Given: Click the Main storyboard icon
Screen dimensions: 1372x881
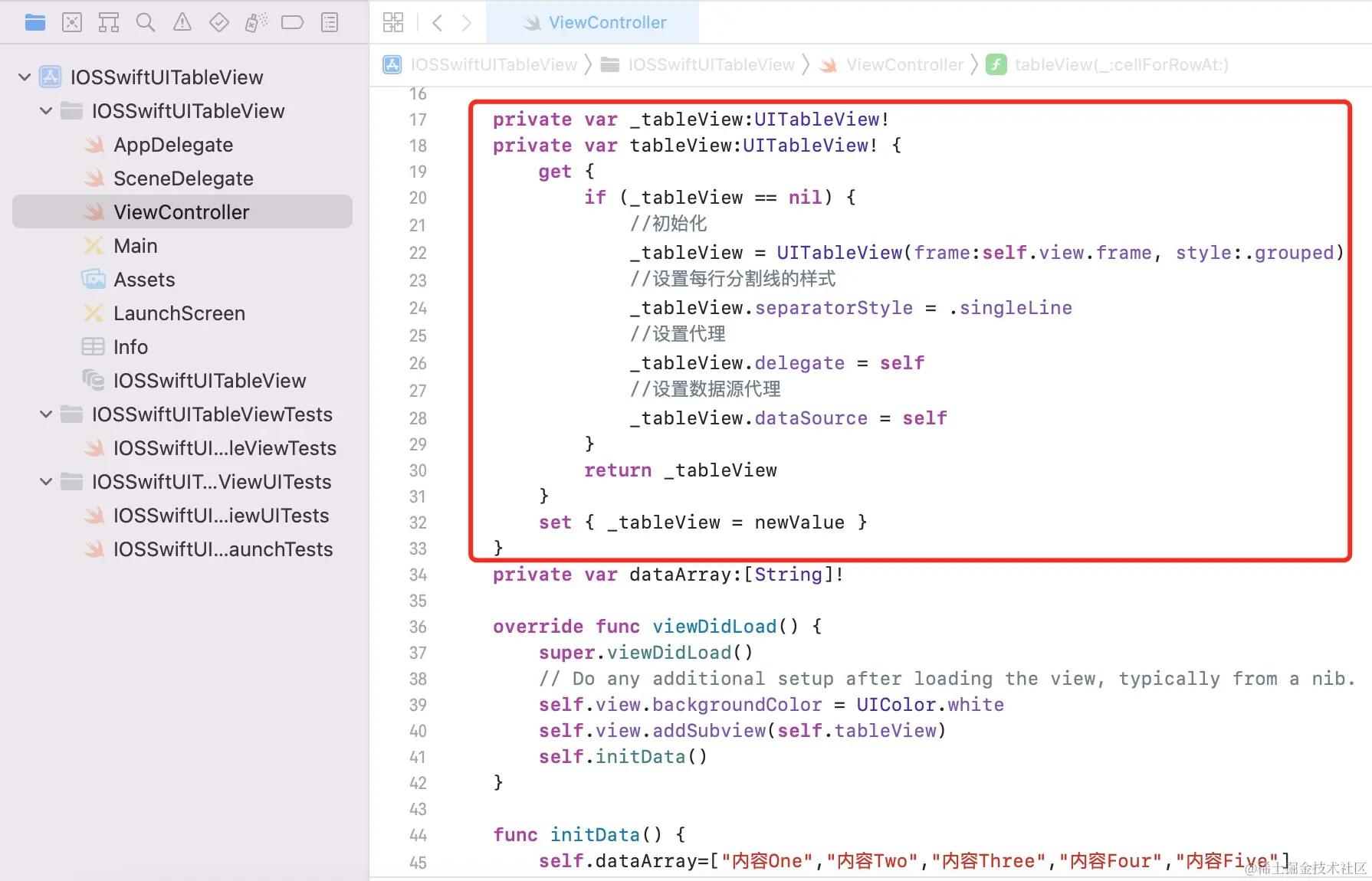Looking at the screenshot, I should click(x=94, y=246).
